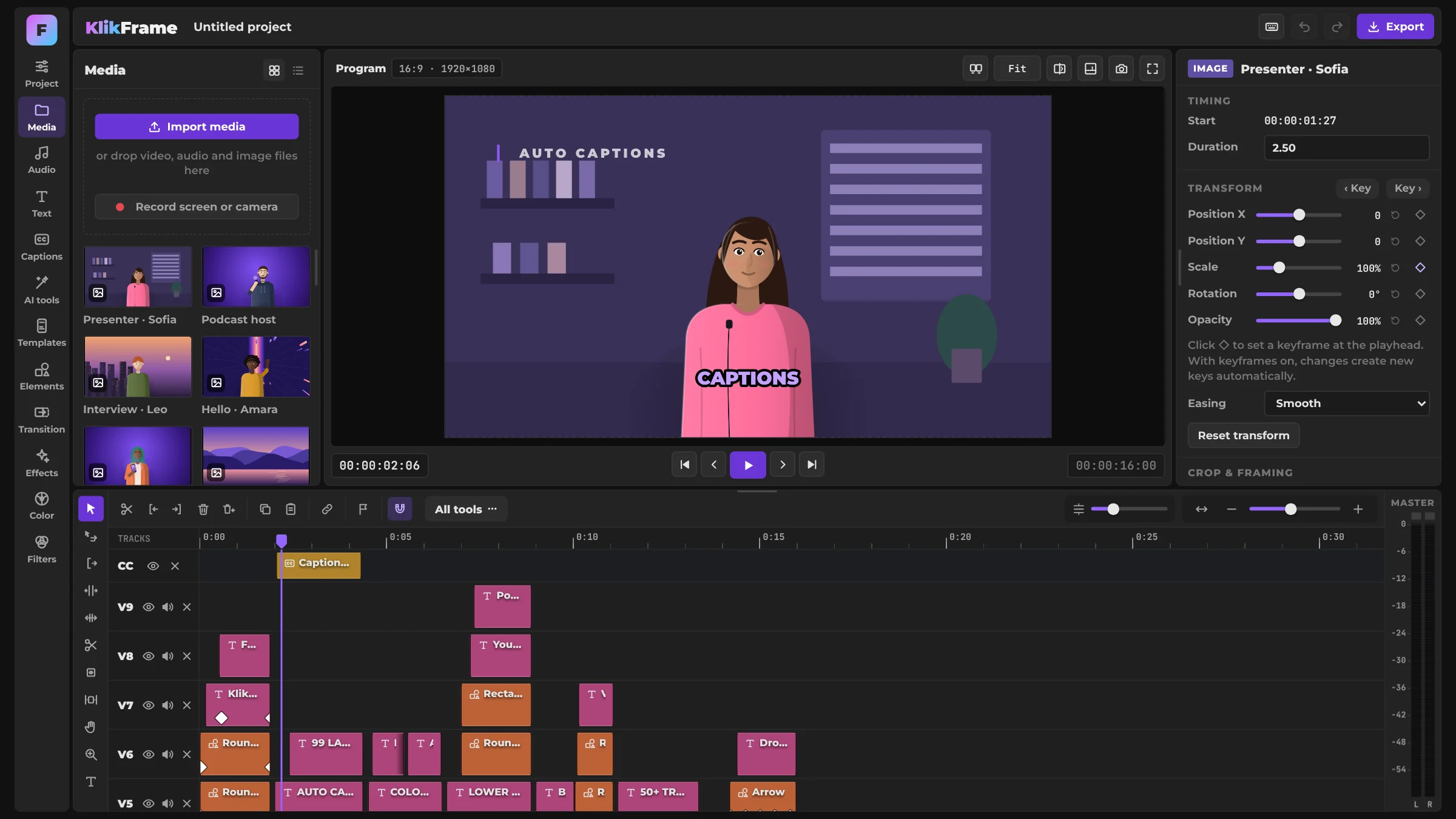
Task: Take a snapshot with the camera icon
Action: (1121, 69)
